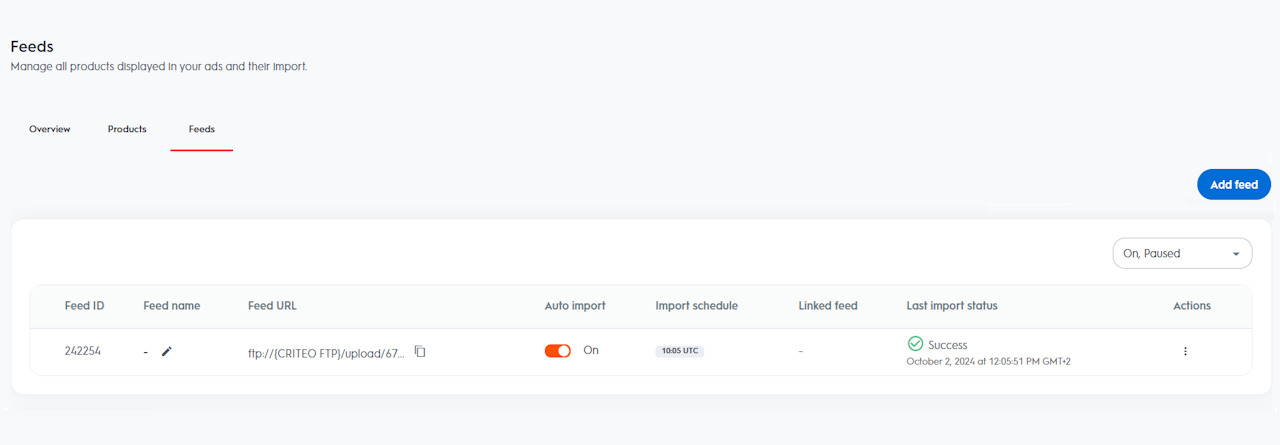Click the green Success checkmark icon

(x=915, y=344)
